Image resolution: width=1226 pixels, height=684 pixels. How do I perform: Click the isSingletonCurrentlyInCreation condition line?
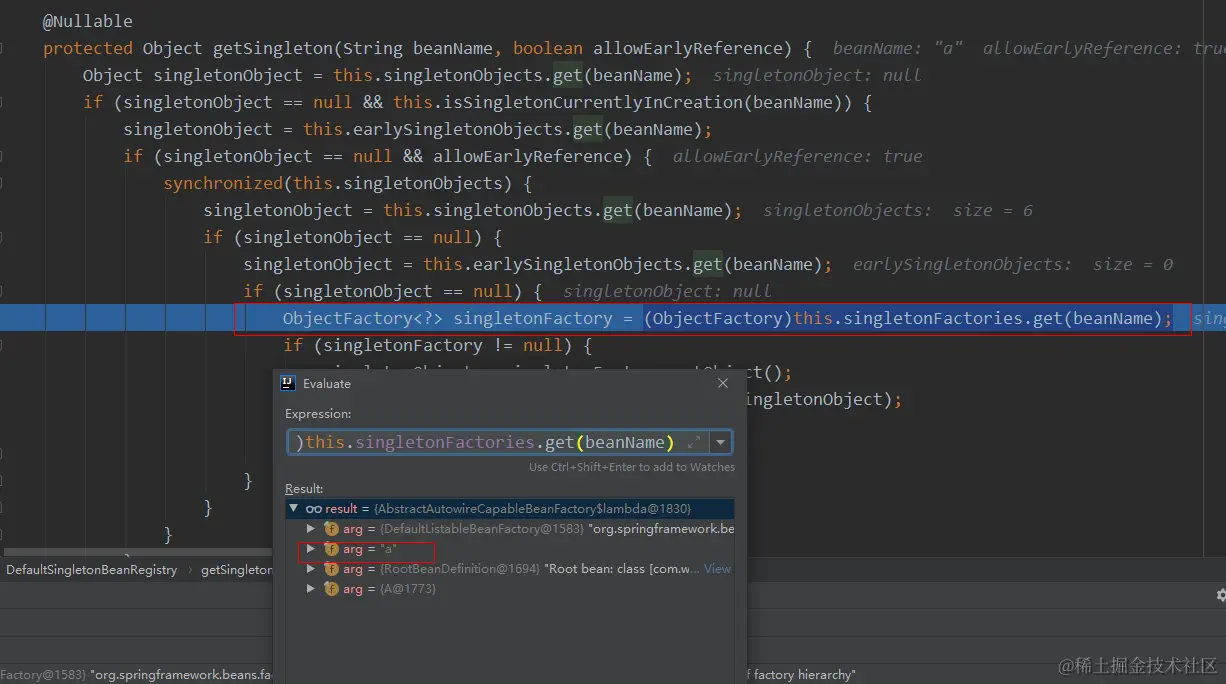pyautogui.click(x=478, y=102)
